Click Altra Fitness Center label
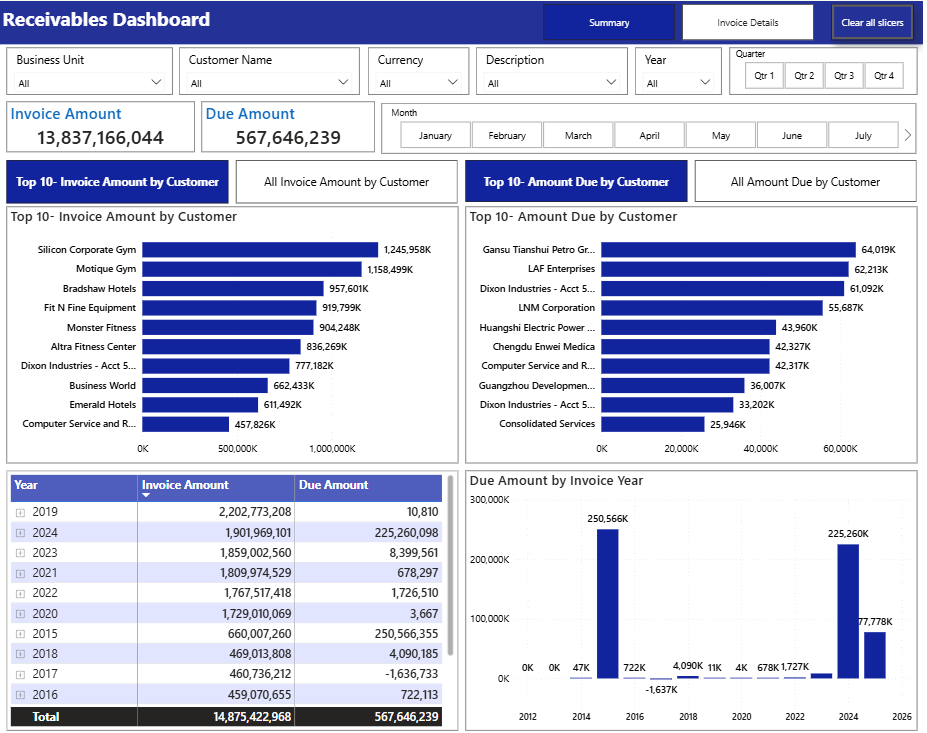927x733 pixels. point(93,346)
